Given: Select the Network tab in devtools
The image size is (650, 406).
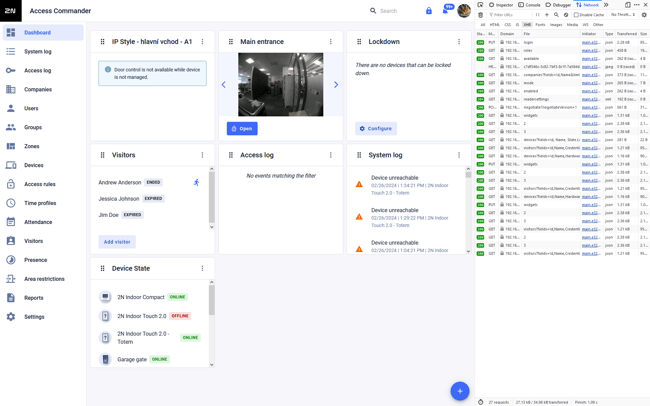Looking at the screenshot, I should tap(587, 5).
